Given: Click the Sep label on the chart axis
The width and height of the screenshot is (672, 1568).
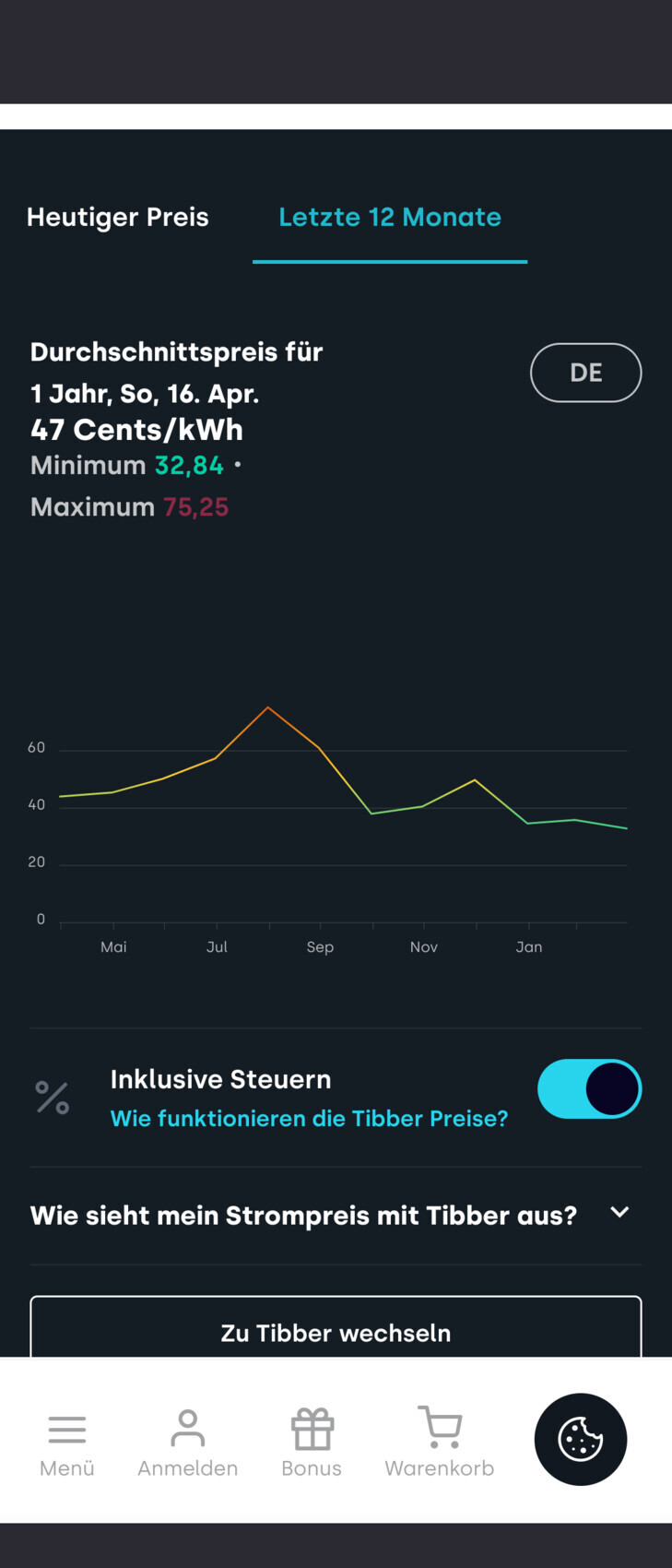Looking at the screenshot, I should [x=320, y=947].
